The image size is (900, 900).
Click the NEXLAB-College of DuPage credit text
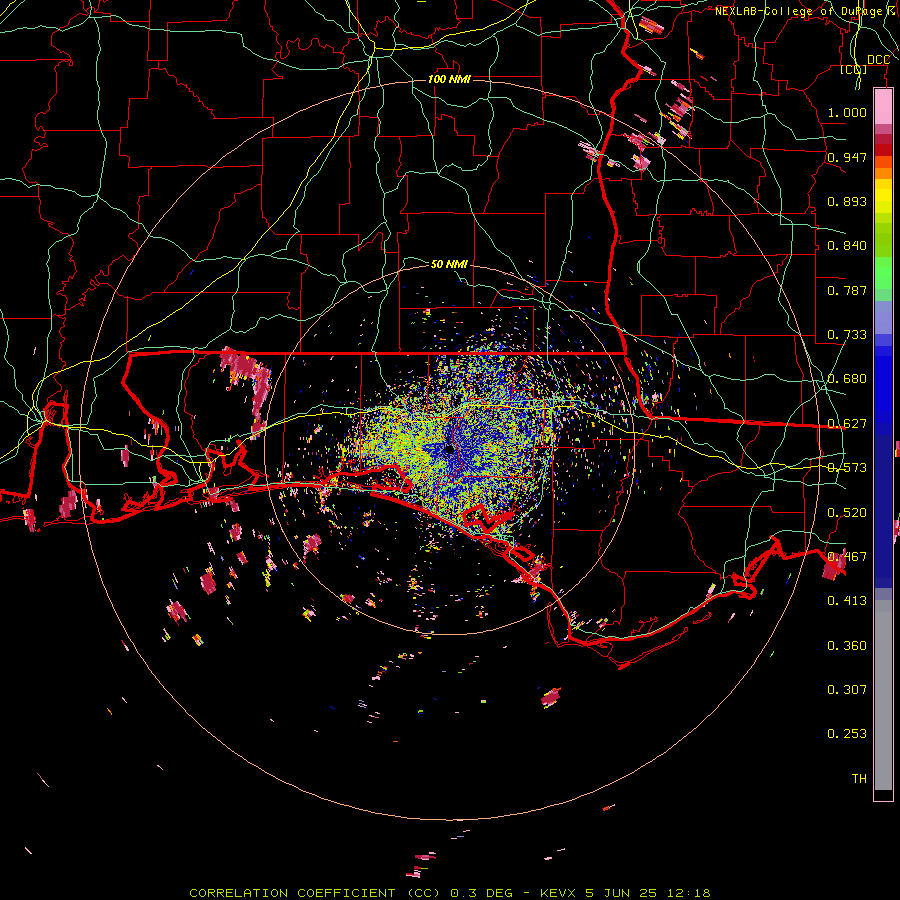coord(804,11)
